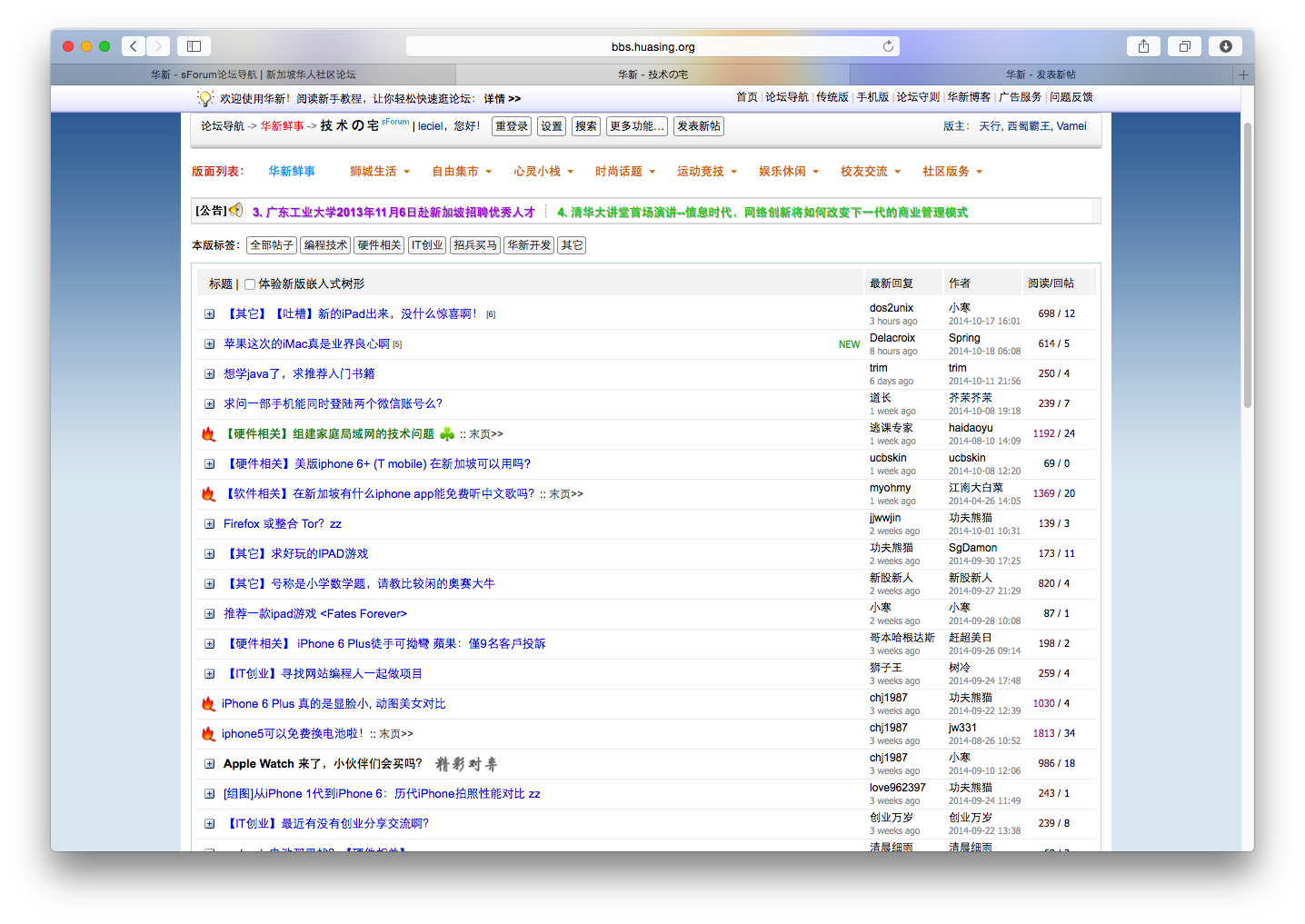Expand the 社区服务 dropdown
Viewport: 1305px width, 924px height.
[x=952, y=172]
